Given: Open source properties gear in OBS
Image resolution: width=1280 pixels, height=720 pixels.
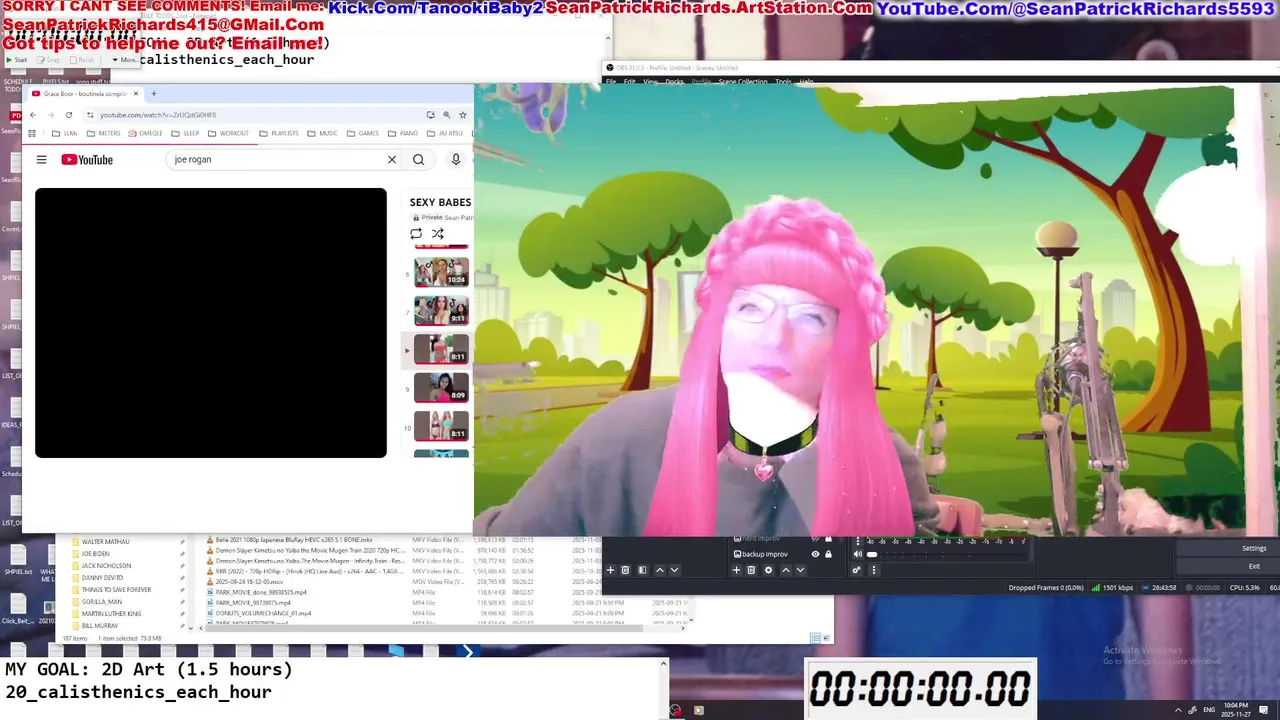Looking at the screenshot, I should (x=768, y=570).
